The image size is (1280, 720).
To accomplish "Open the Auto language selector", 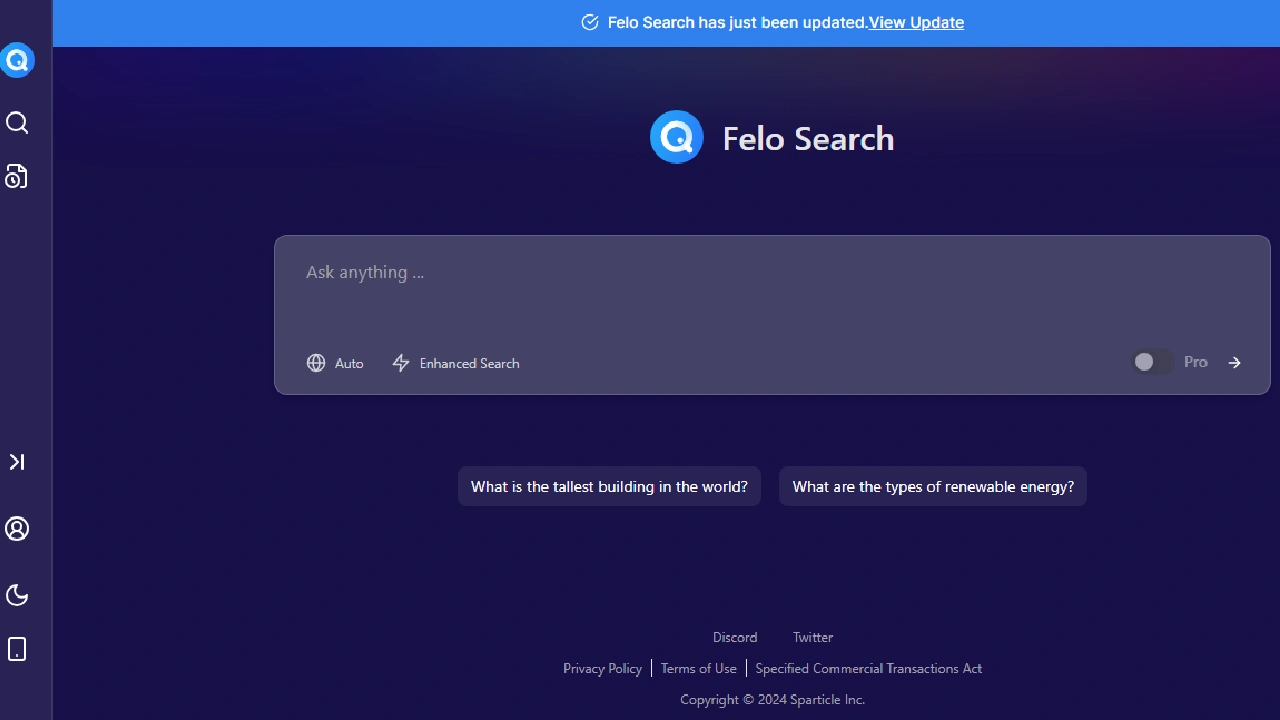I will (x=335, y=363).
